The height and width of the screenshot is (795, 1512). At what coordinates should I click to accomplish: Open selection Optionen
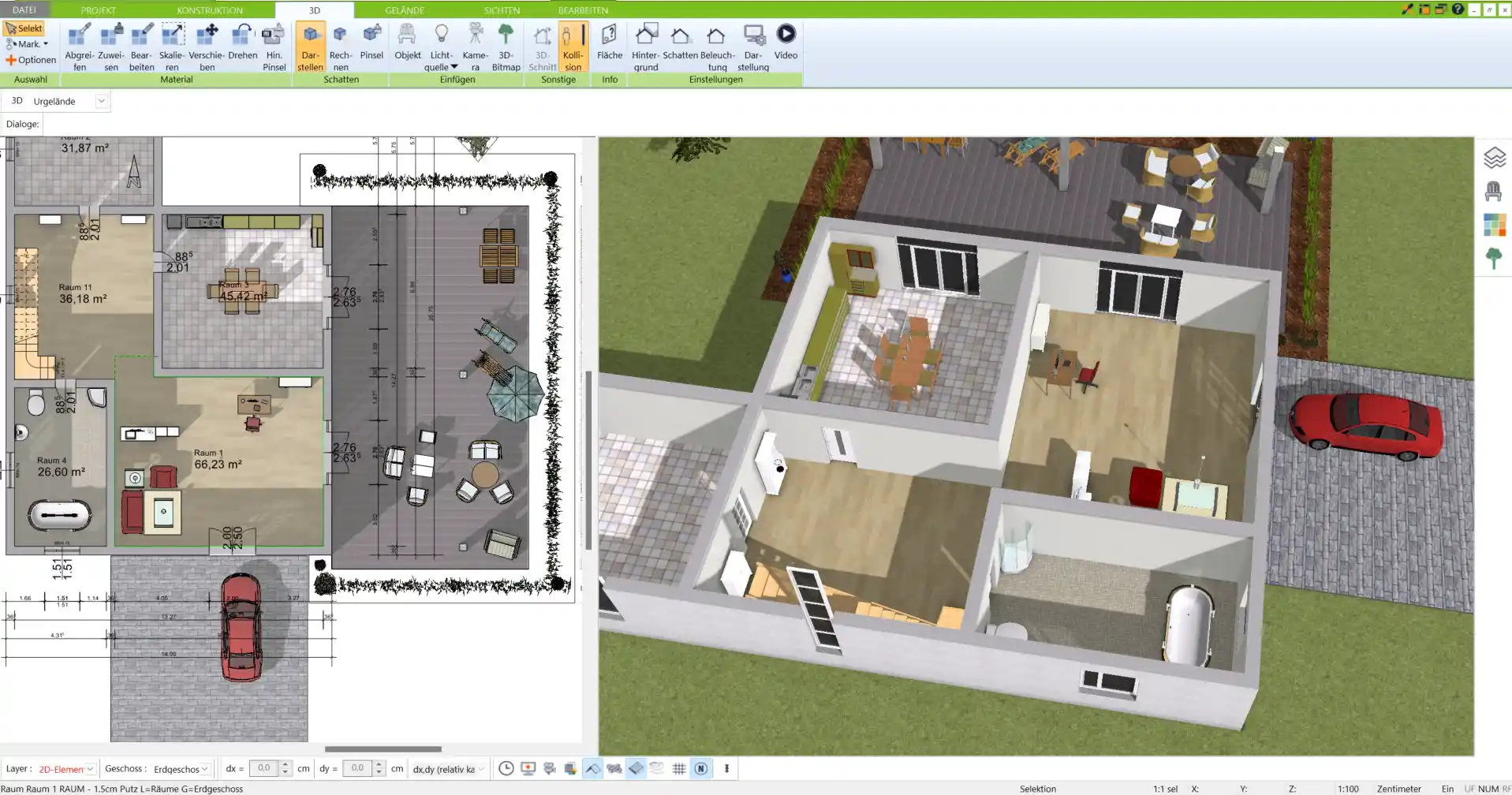click(x=31, y=60)
